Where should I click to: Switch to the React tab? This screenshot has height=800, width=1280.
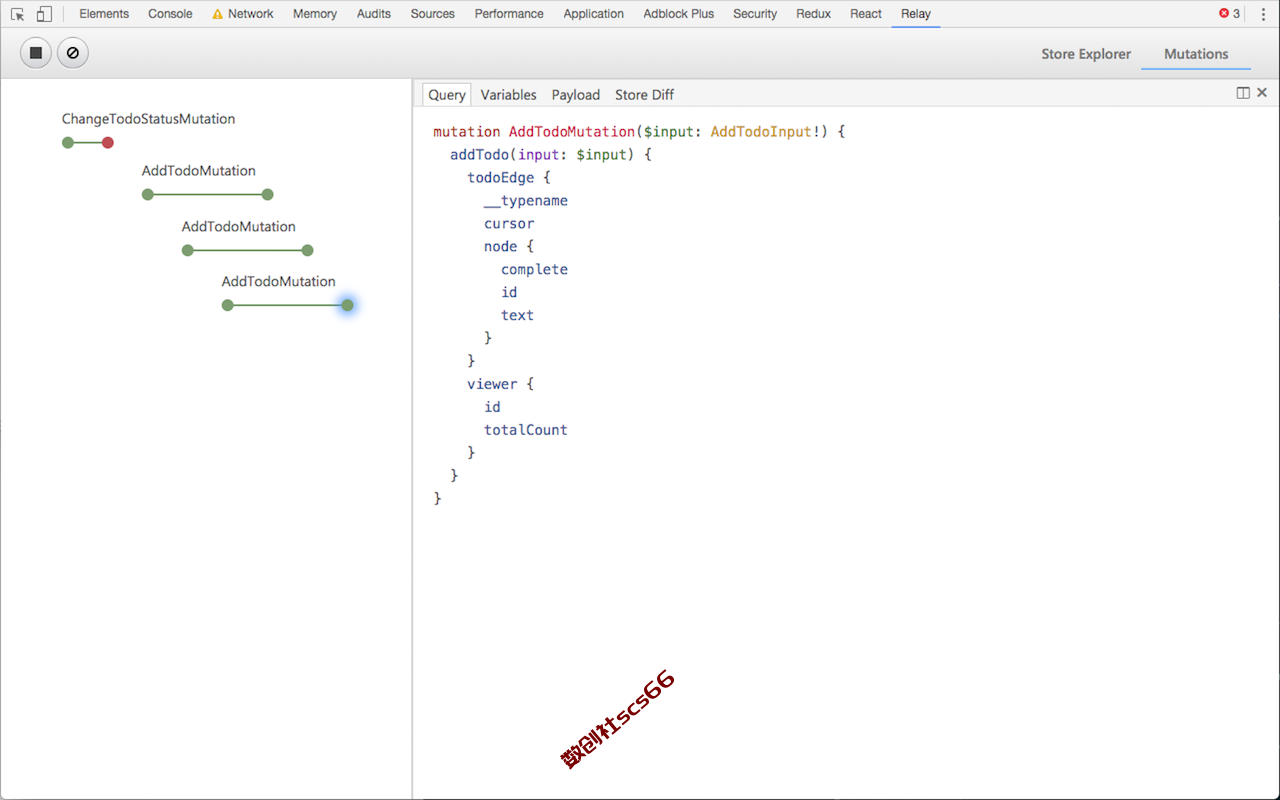866,14
